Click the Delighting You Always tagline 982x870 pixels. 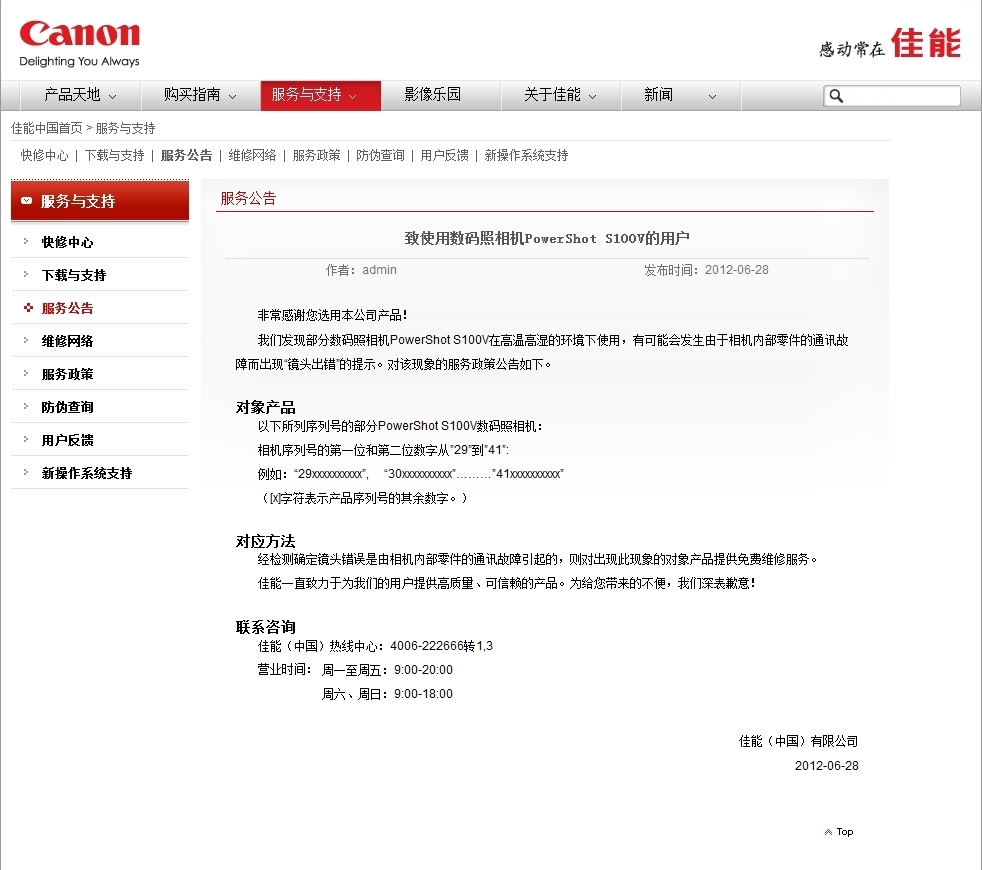(80, 61)
